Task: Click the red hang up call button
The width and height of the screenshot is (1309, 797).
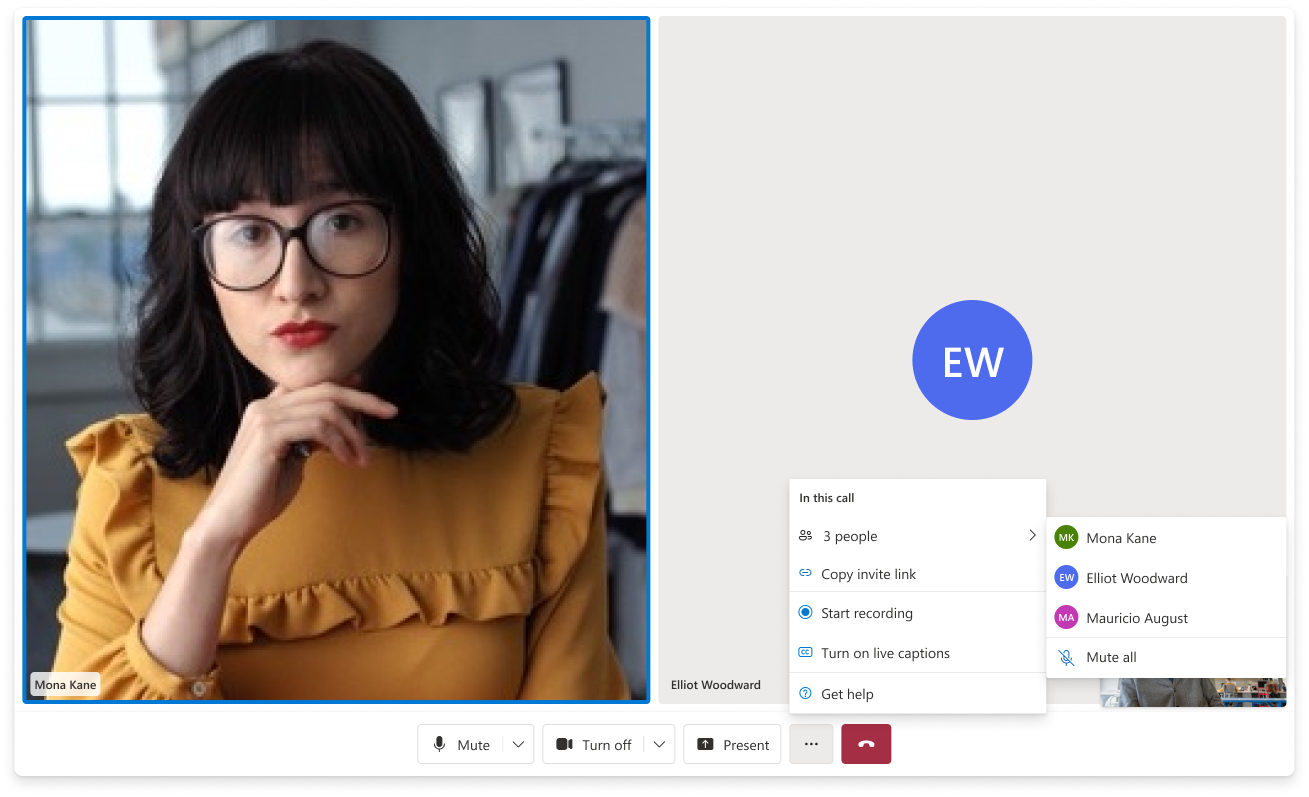Action: [866, 744]
